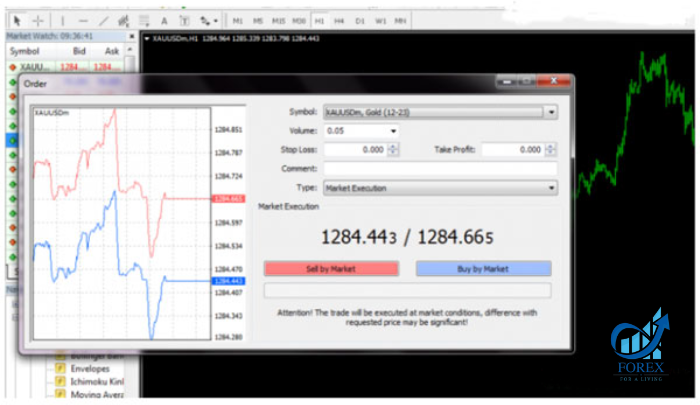Image resolution: width=700 pixels, height=405 pixels.
Task: Switch chart to M1 timeframe
Action: [238, 21]
